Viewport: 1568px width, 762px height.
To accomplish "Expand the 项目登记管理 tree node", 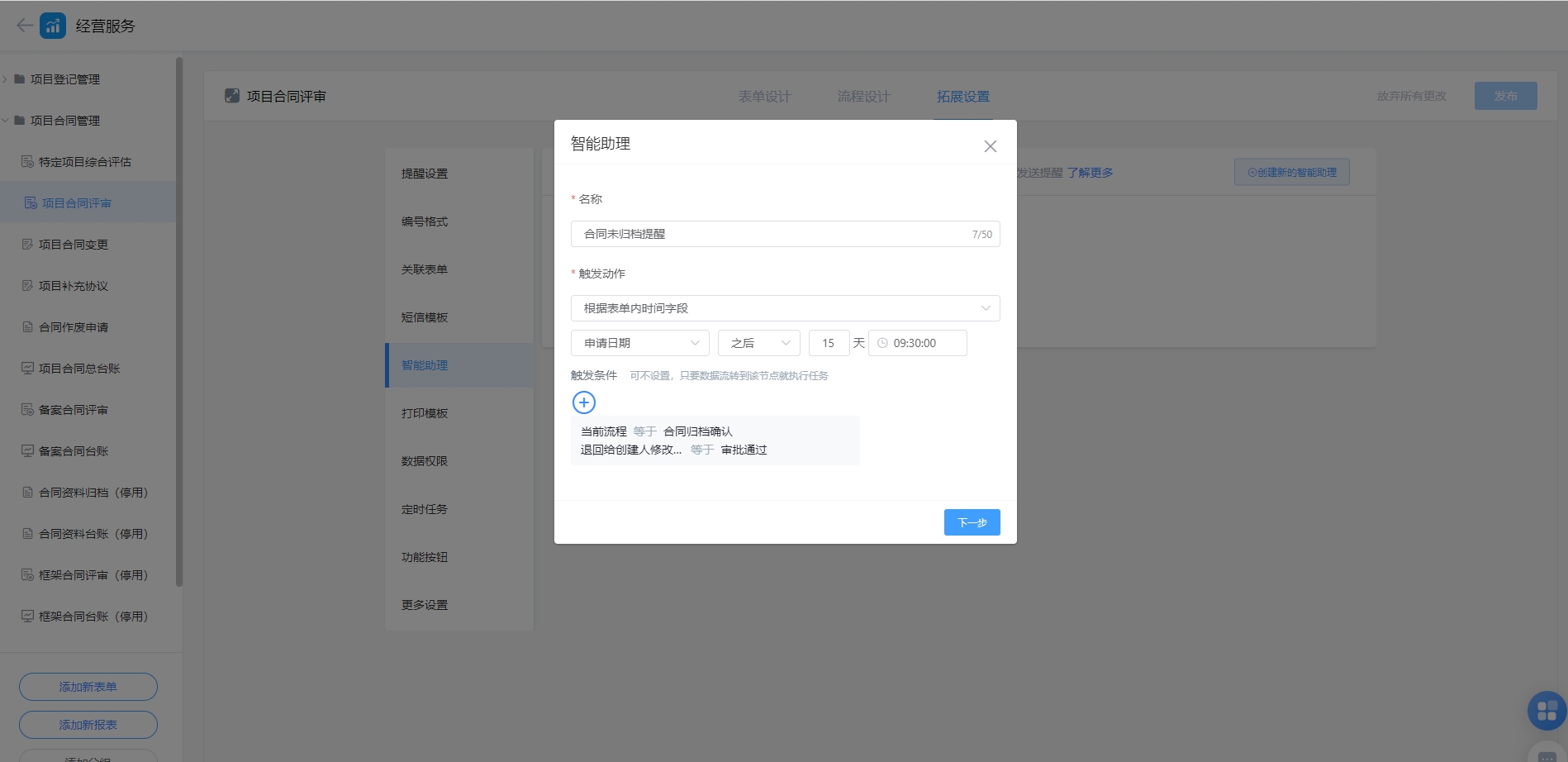I will point(5,79).
